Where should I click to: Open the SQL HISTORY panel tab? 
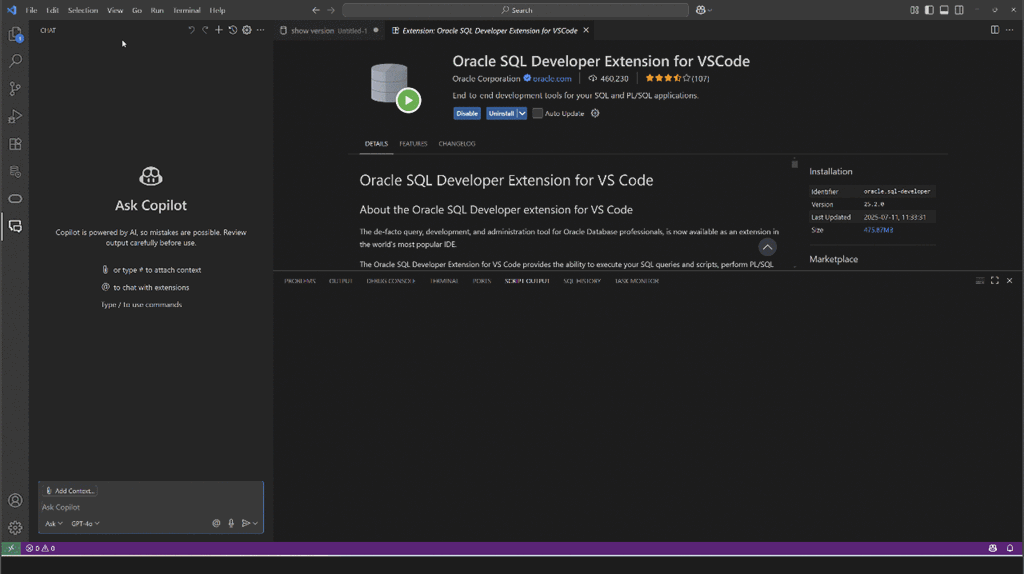(x=582, y=281)
